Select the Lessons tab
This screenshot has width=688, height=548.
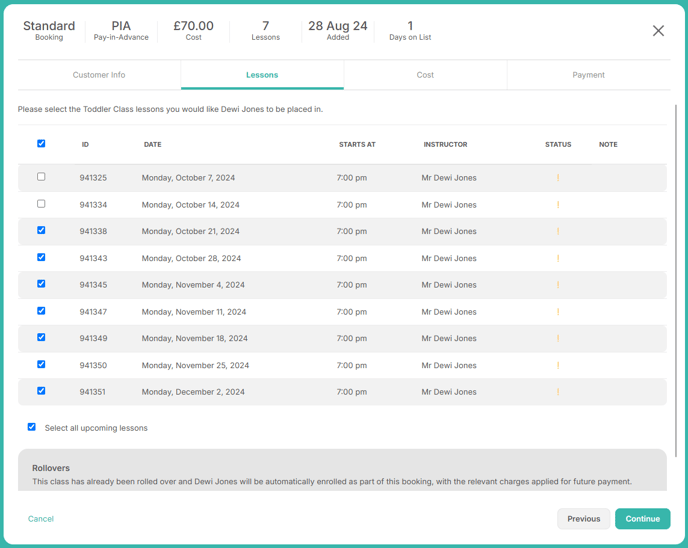(262, 75)
